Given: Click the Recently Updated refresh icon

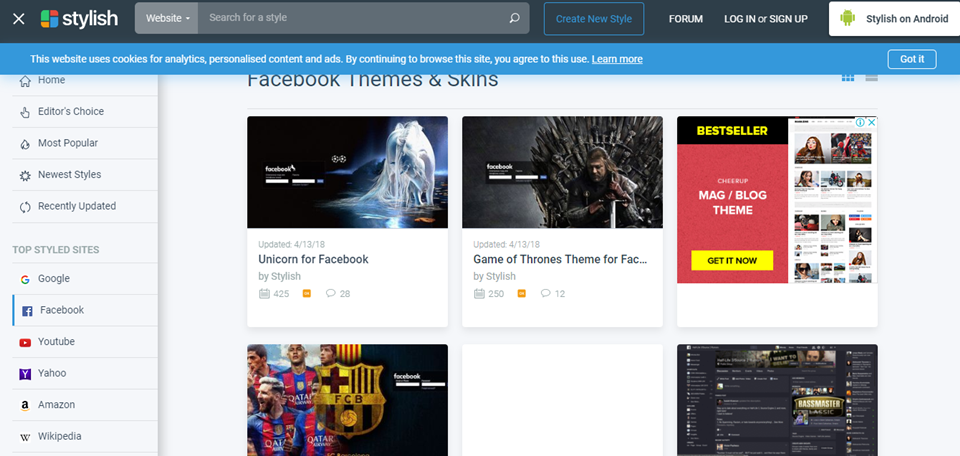Looking at the screenshot, I should pos(25,207).
